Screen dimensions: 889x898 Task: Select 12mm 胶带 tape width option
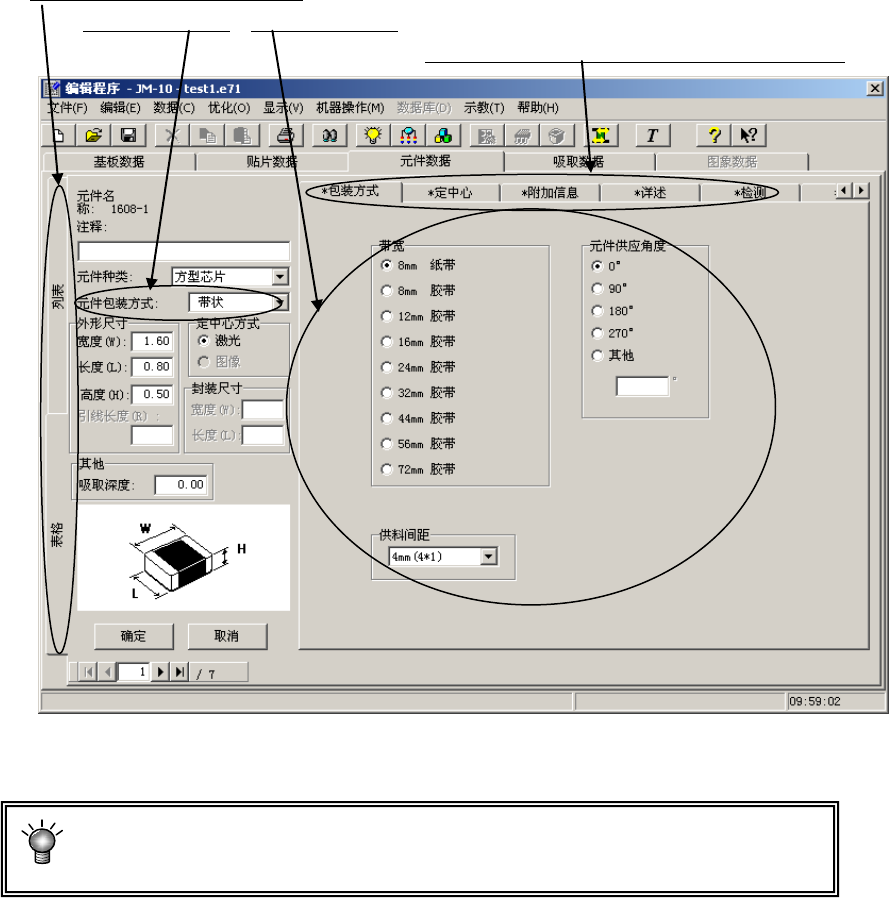tap(418, 316)
